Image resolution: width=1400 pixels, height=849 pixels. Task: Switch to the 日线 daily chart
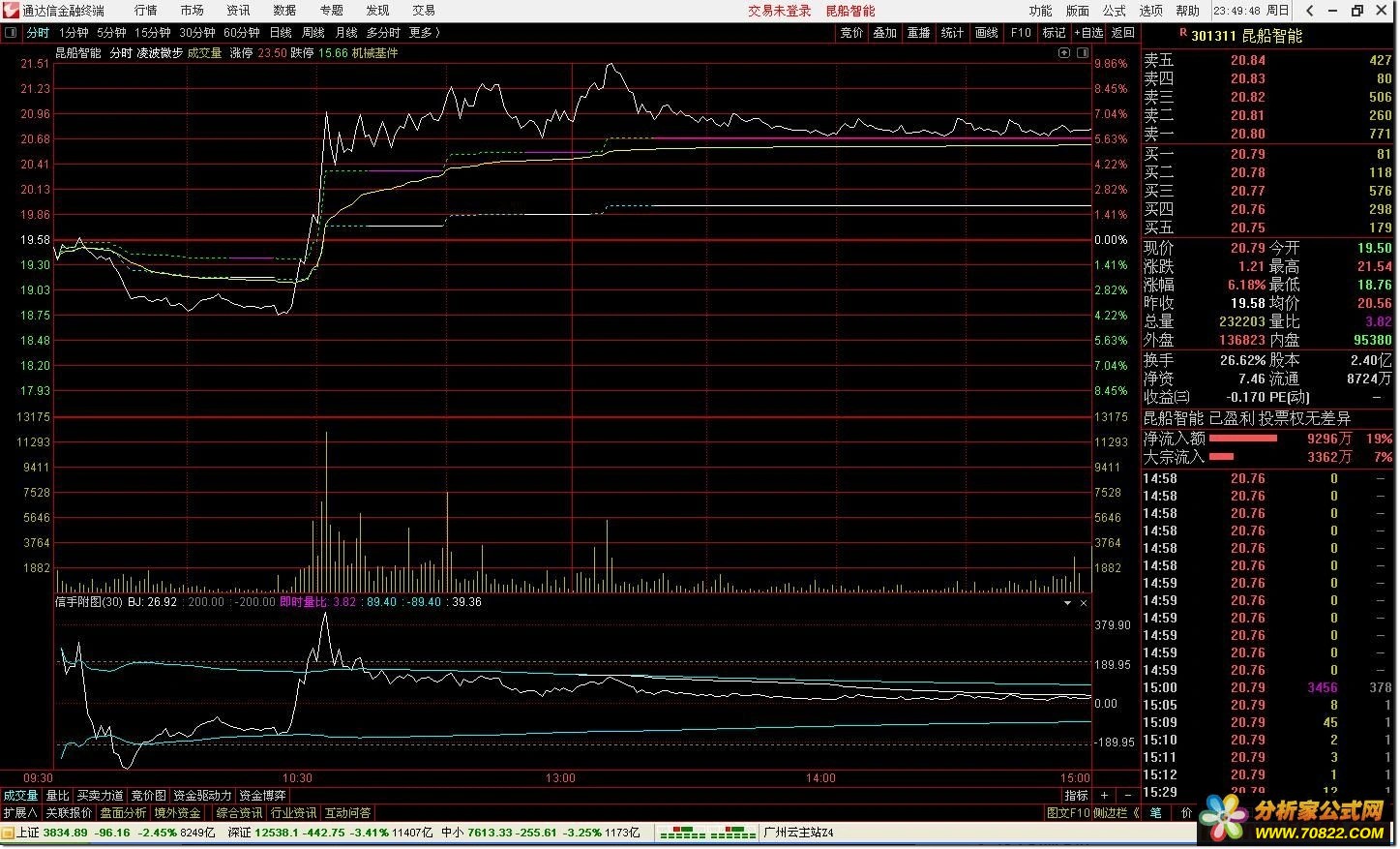click(281, 33)
